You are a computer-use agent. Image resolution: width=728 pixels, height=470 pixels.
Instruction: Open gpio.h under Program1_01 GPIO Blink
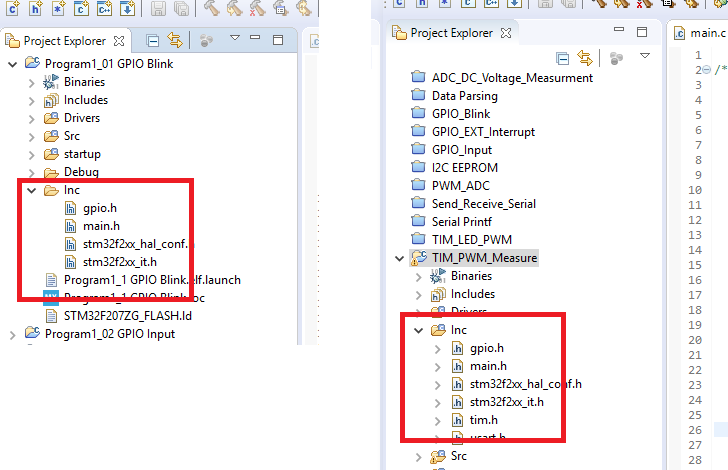(100, 208)
